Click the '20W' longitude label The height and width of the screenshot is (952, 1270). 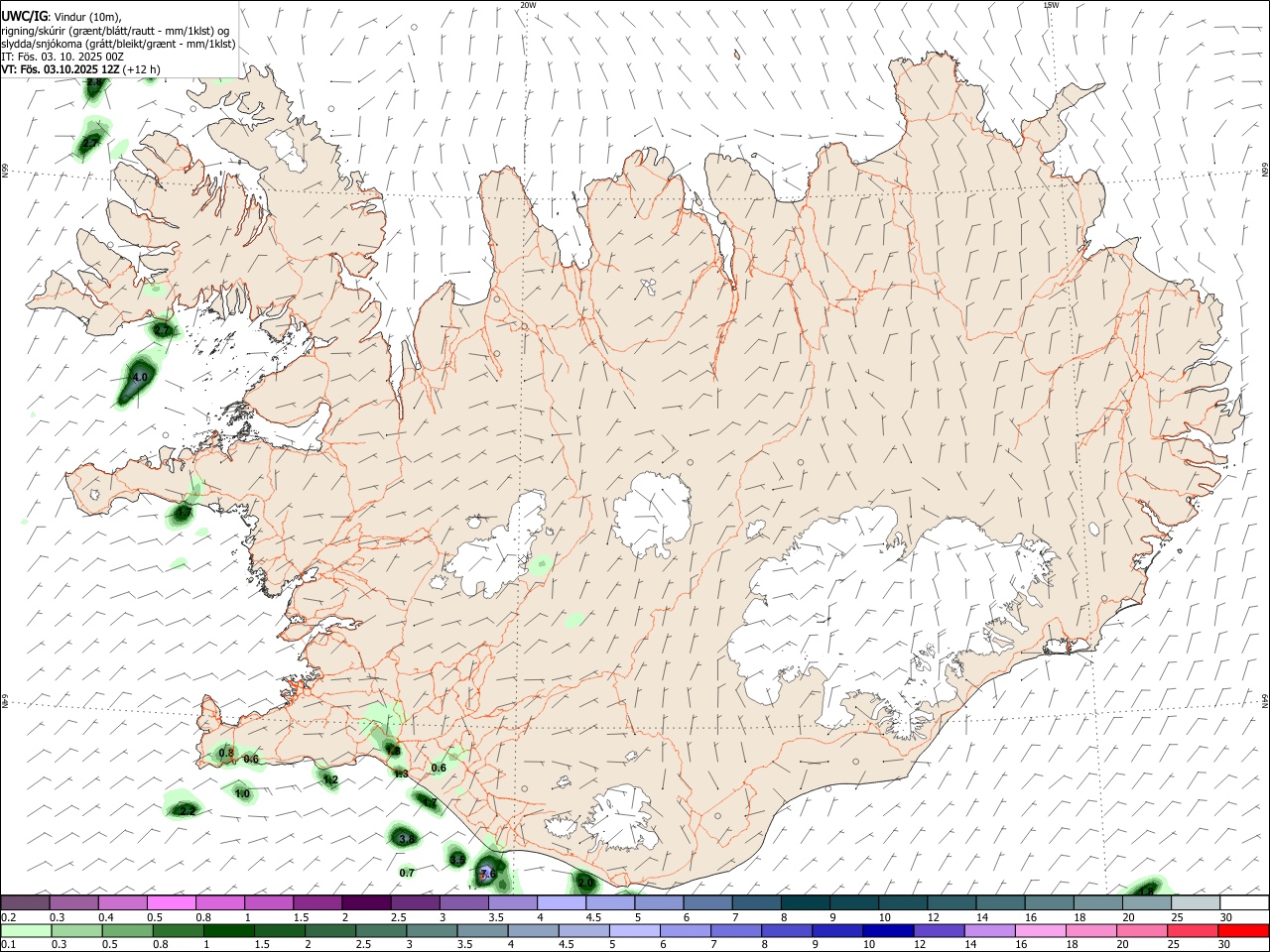pos(528,5)
